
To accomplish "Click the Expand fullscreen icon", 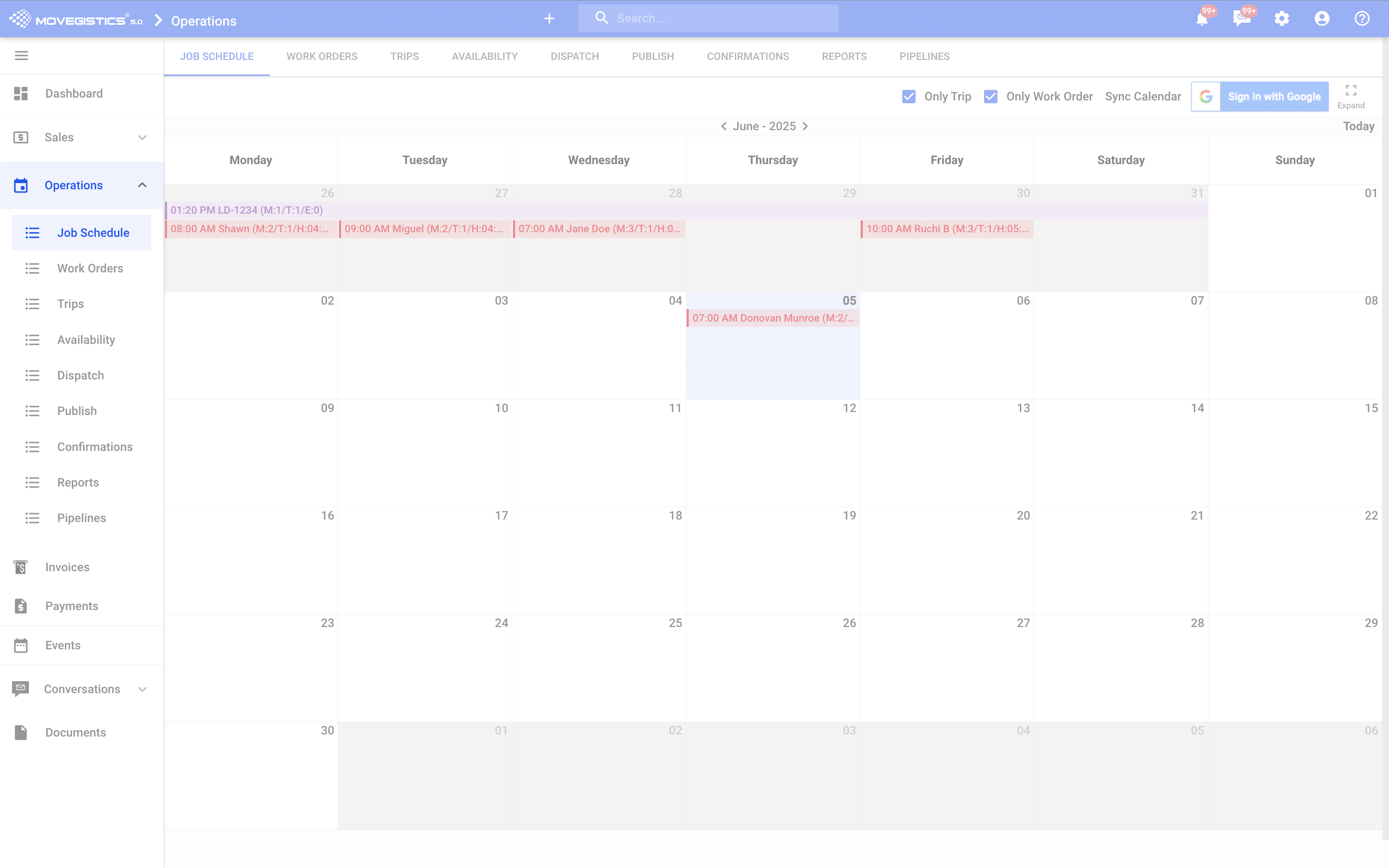I will [1351, 91].
